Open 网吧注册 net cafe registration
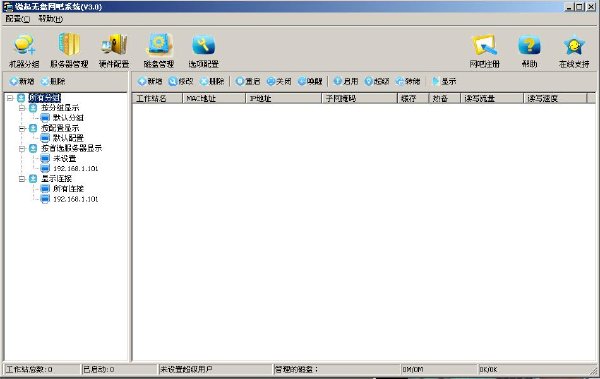 (x=484, y=50)
